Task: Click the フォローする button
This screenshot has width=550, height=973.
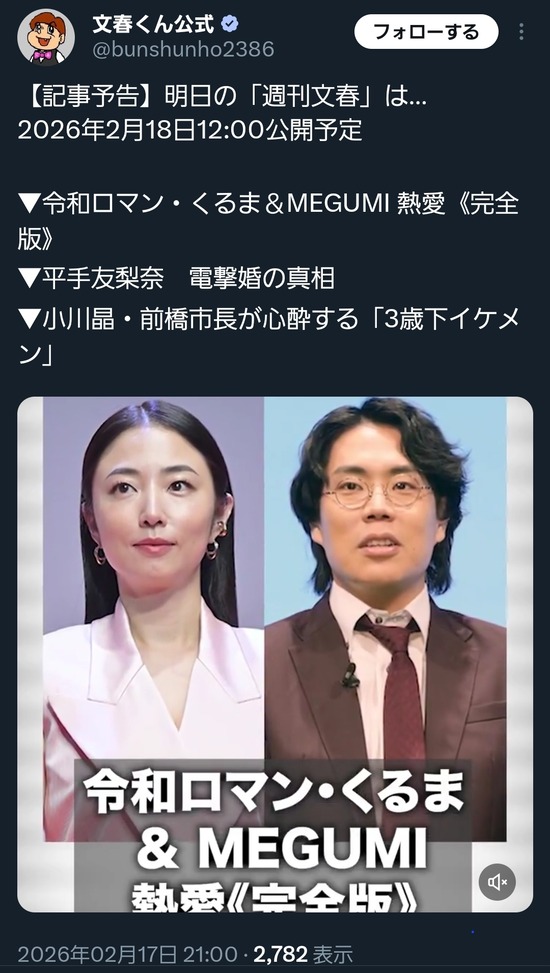Action: (x=426, y=32)
